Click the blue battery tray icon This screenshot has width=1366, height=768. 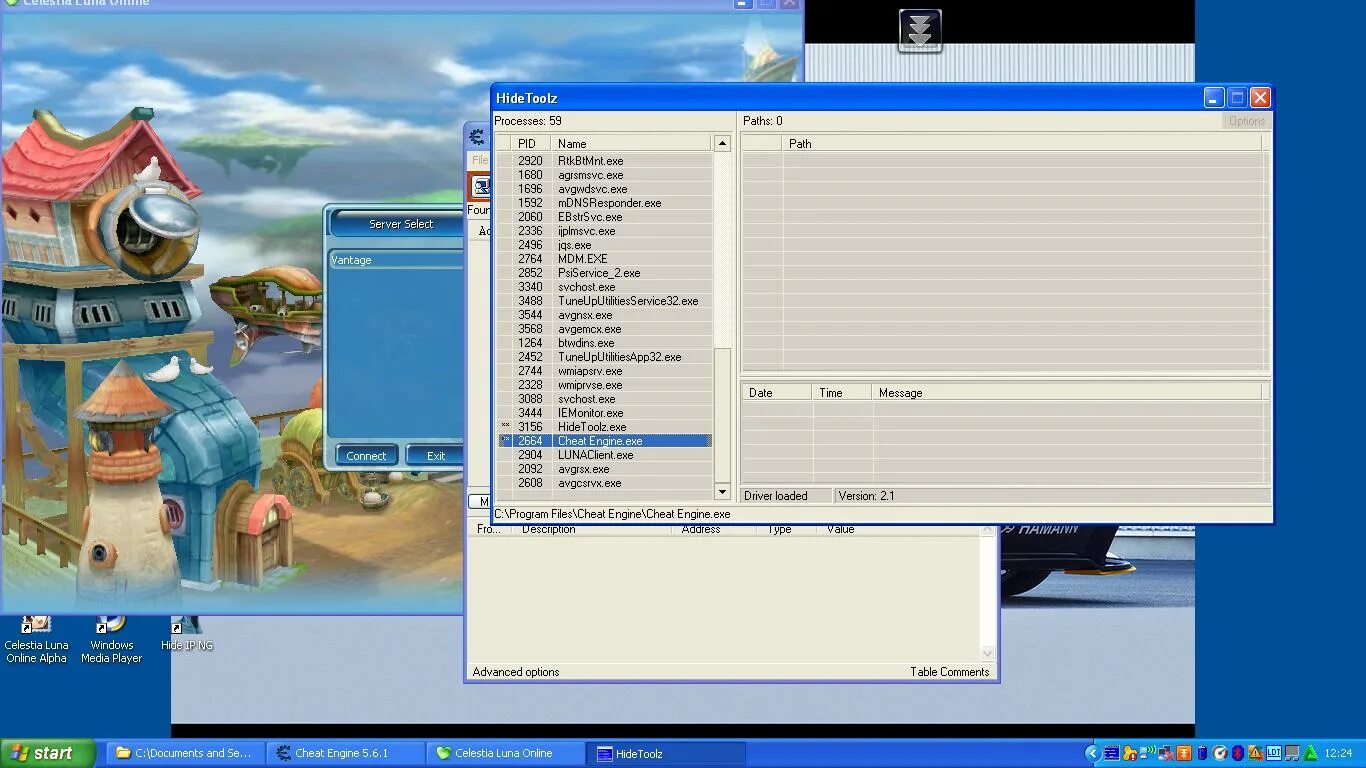tap(1202, 753)
